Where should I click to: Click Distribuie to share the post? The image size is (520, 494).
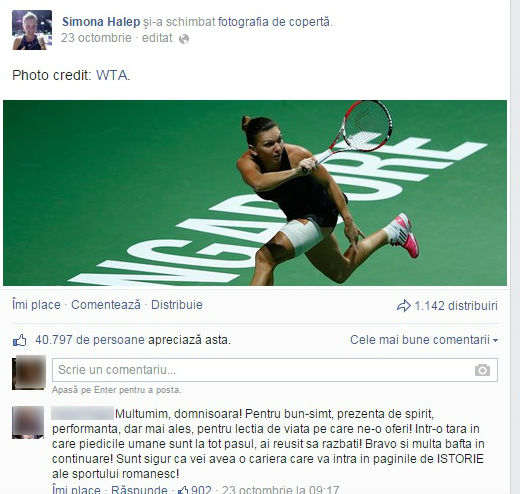click(177, 305)
